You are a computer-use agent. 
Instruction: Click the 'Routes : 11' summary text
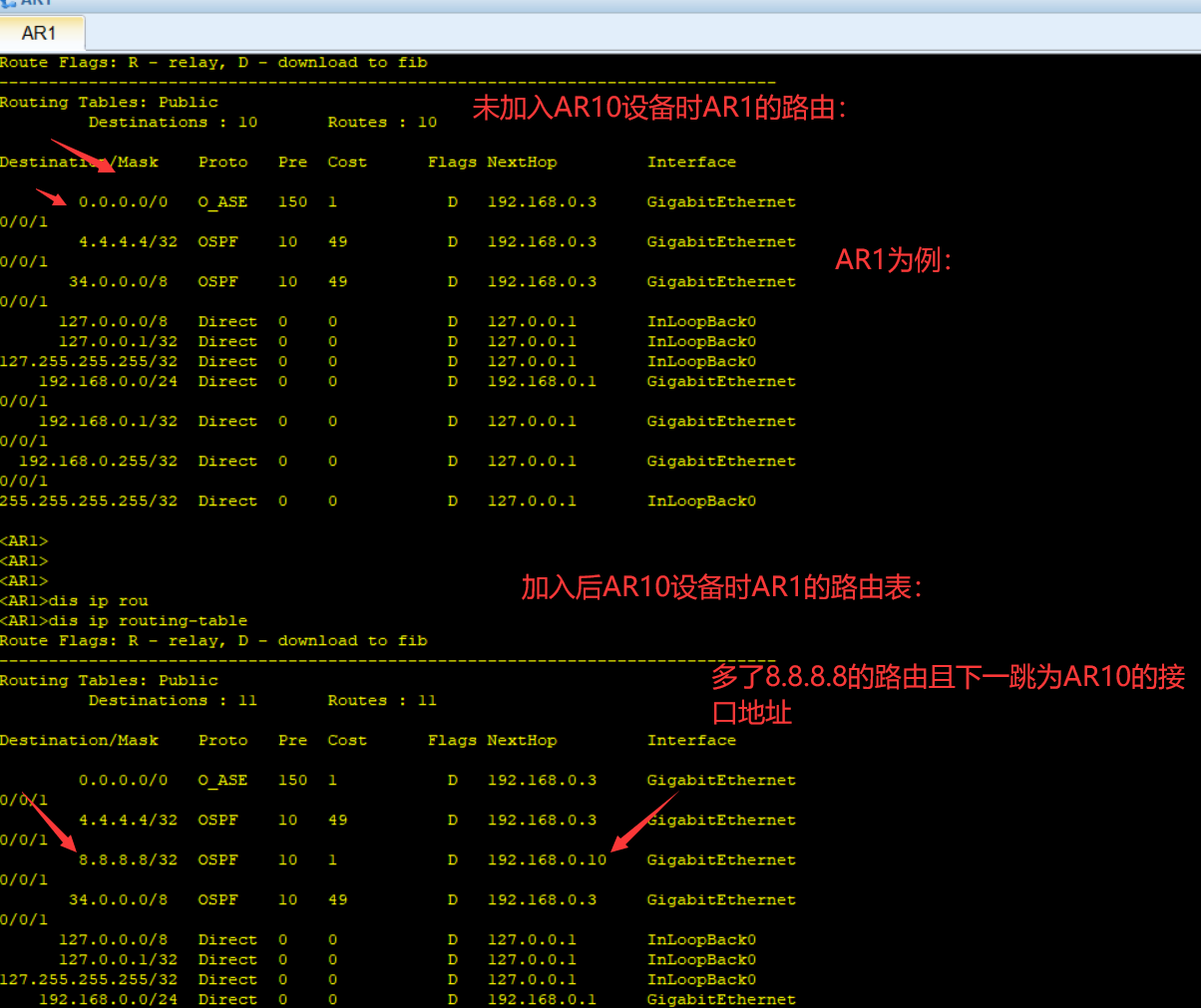click(382, 700)
